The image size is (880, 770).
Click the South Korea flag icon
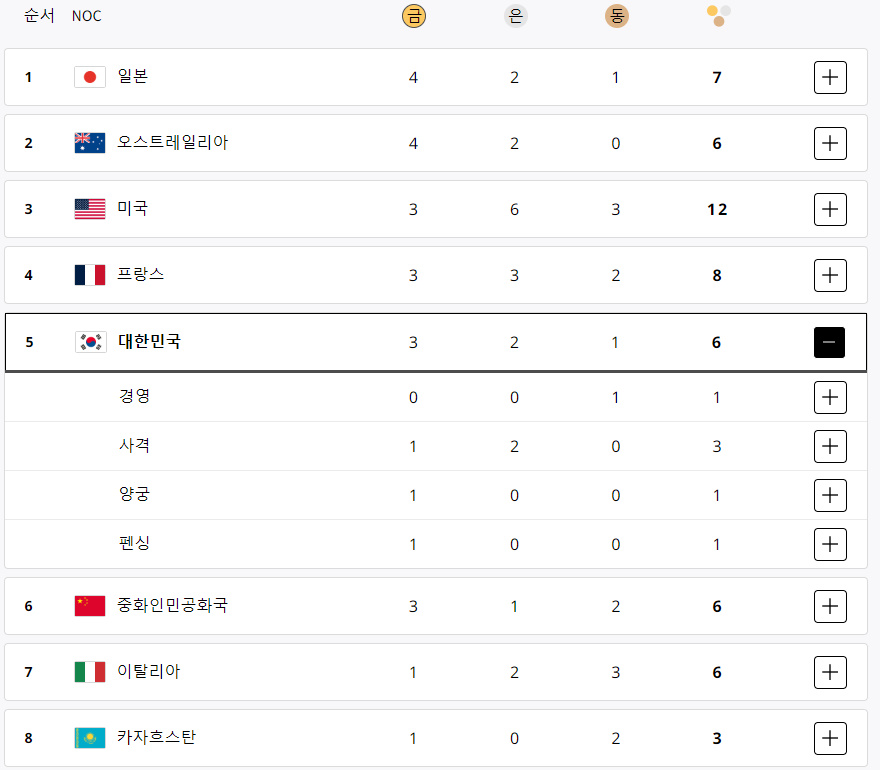coord(90,341)
